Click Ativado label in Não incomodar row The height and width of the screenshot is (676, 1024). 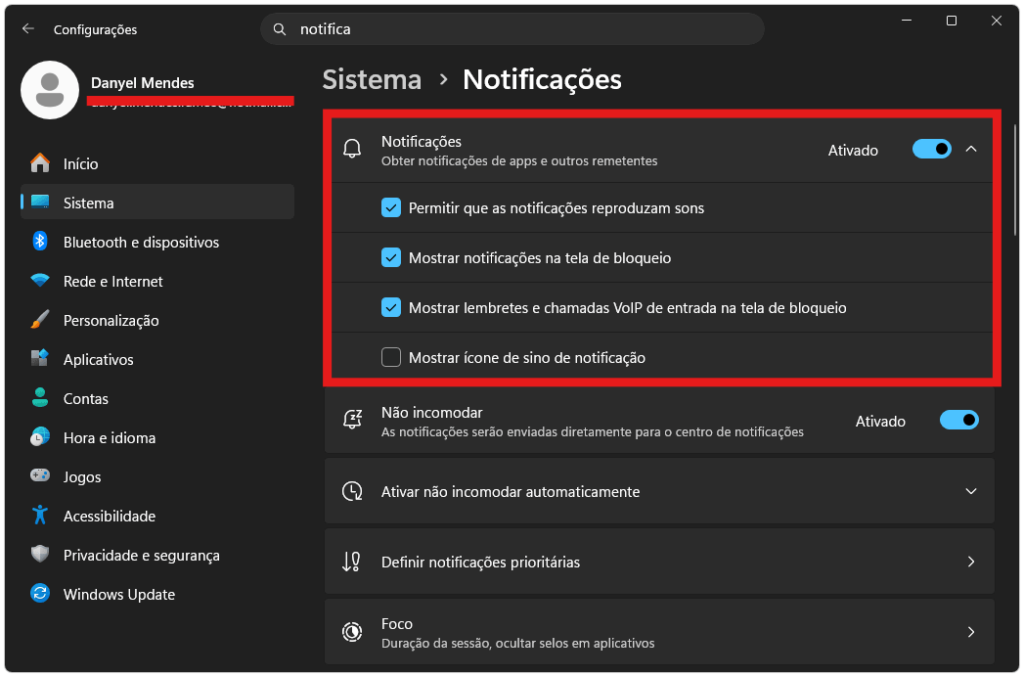(880, 421)
